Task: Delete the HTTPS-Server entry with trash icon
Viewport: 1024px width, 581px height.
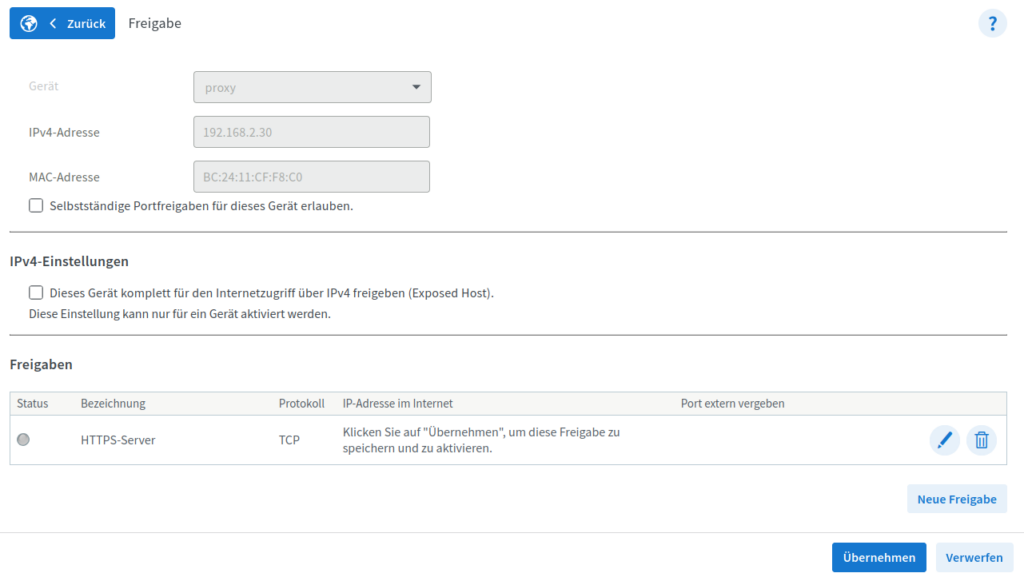Action: tap(982, 440)
